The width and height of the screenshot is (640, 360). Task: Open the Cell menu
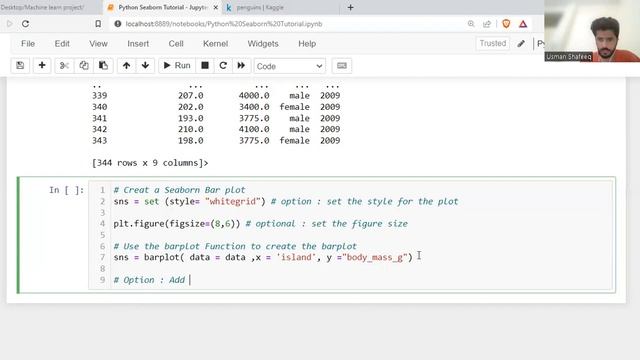click(176, 44)
